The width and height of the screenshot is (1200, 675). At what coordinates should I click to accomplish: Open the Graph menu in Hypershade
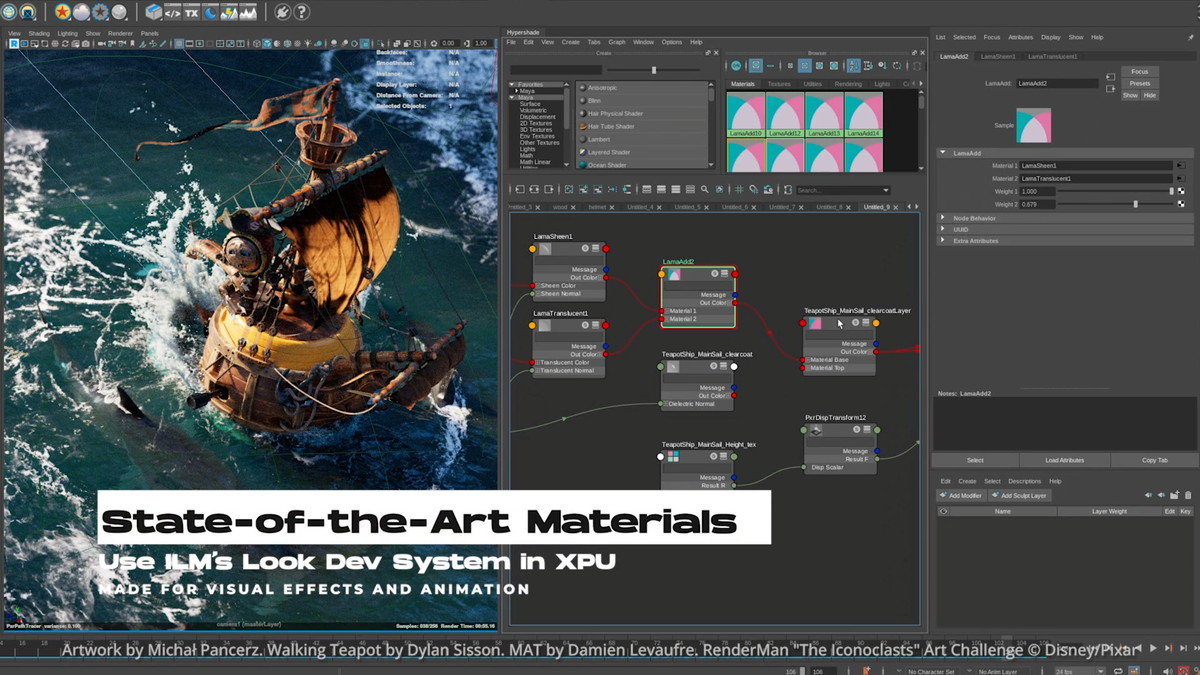click(617, 42)
